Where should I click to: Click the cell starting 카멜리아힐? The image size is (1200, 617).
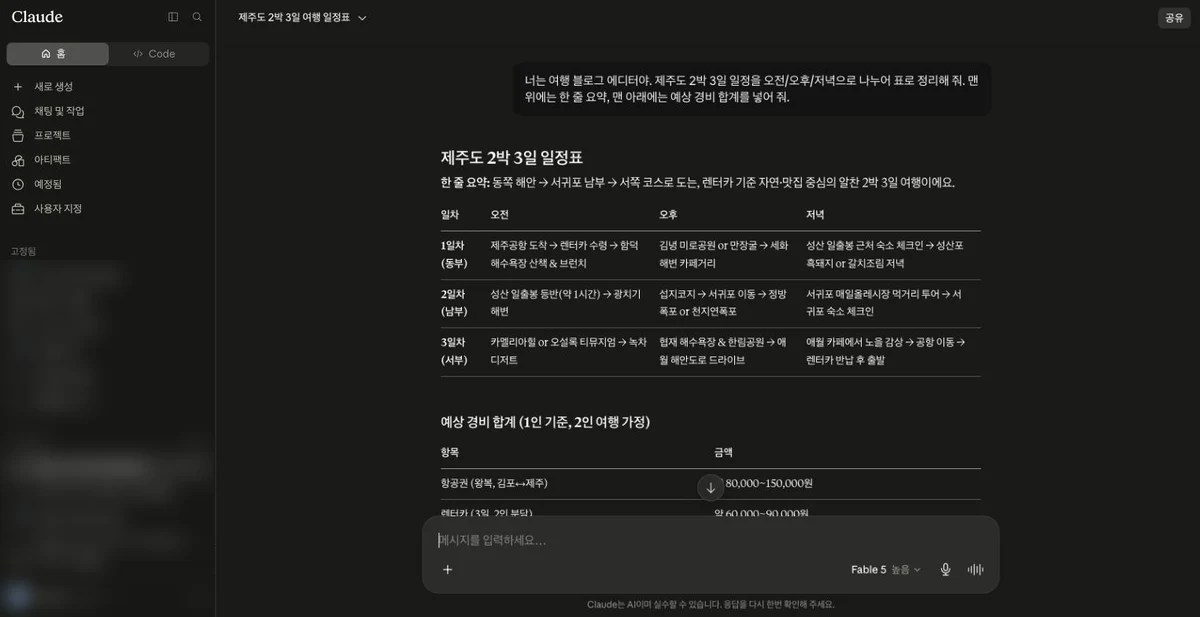568,351
